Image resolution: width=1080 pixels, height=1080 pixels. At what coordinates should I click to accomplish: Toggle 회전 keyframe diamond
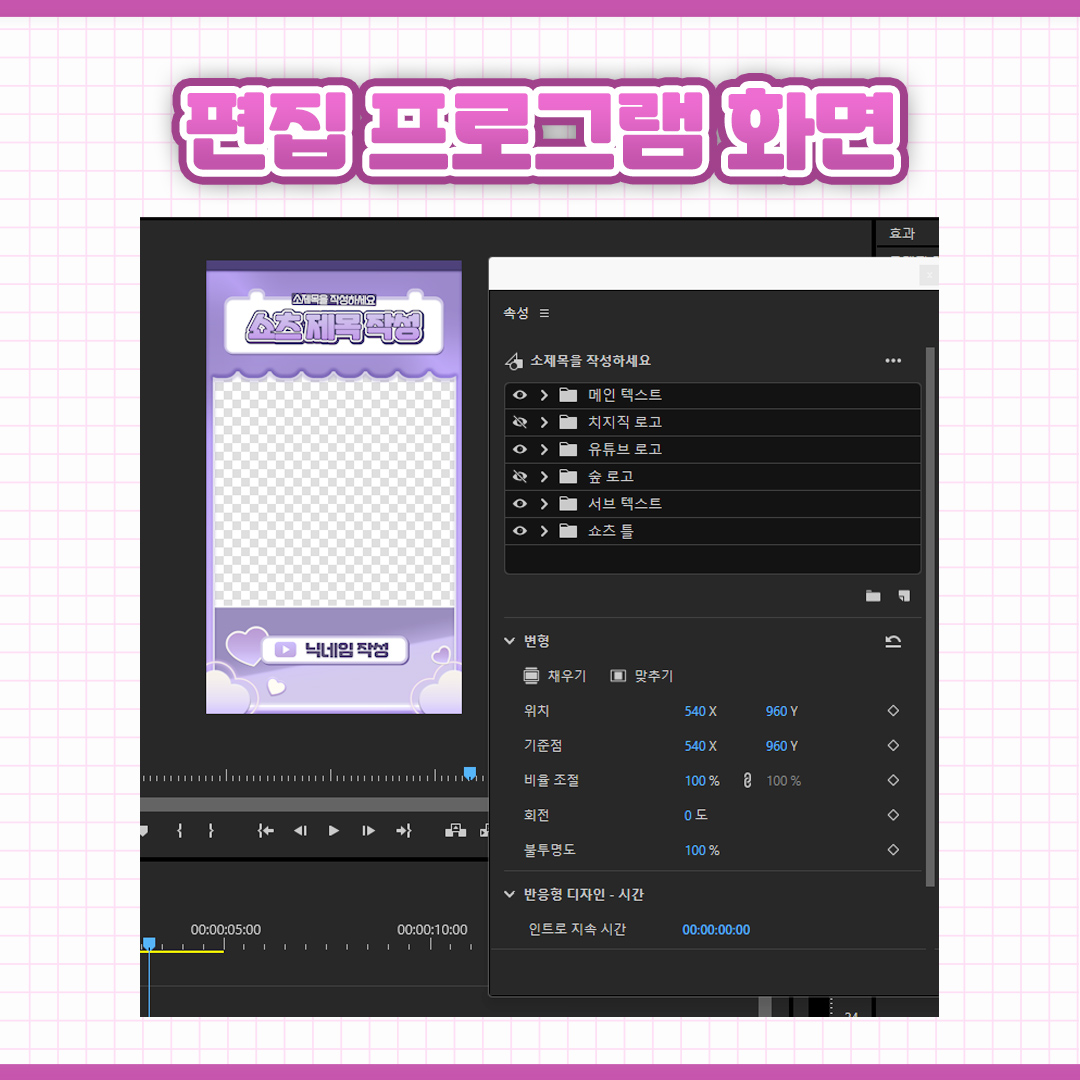(893, 815)
